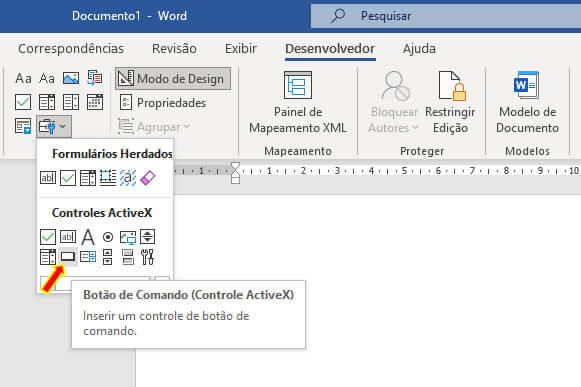581x387 pixels.
Task: Insert a Repeating Section content control
Action: (x=23, y=126)
